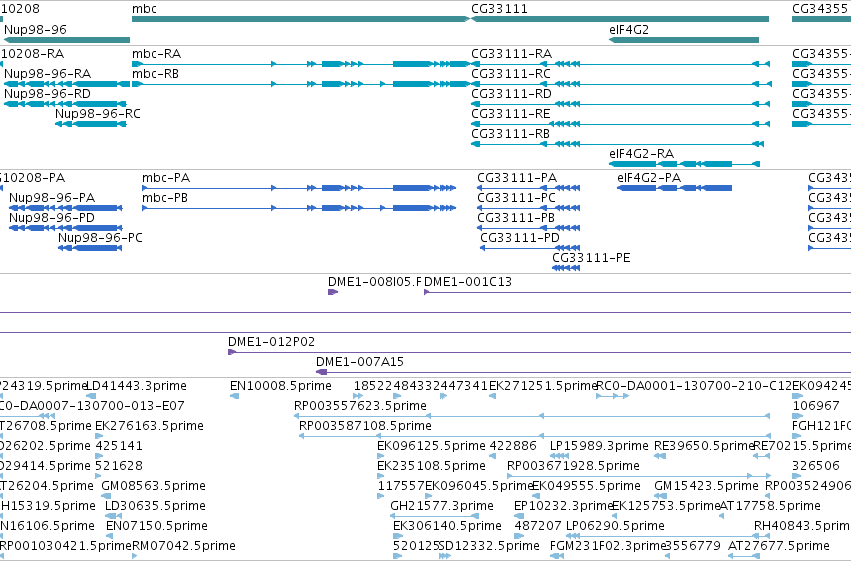Image resolution: width=851 pixels, height=561 pixels.
Task: Open the mbc-RB transcript label
Action: tap(155, 74)
